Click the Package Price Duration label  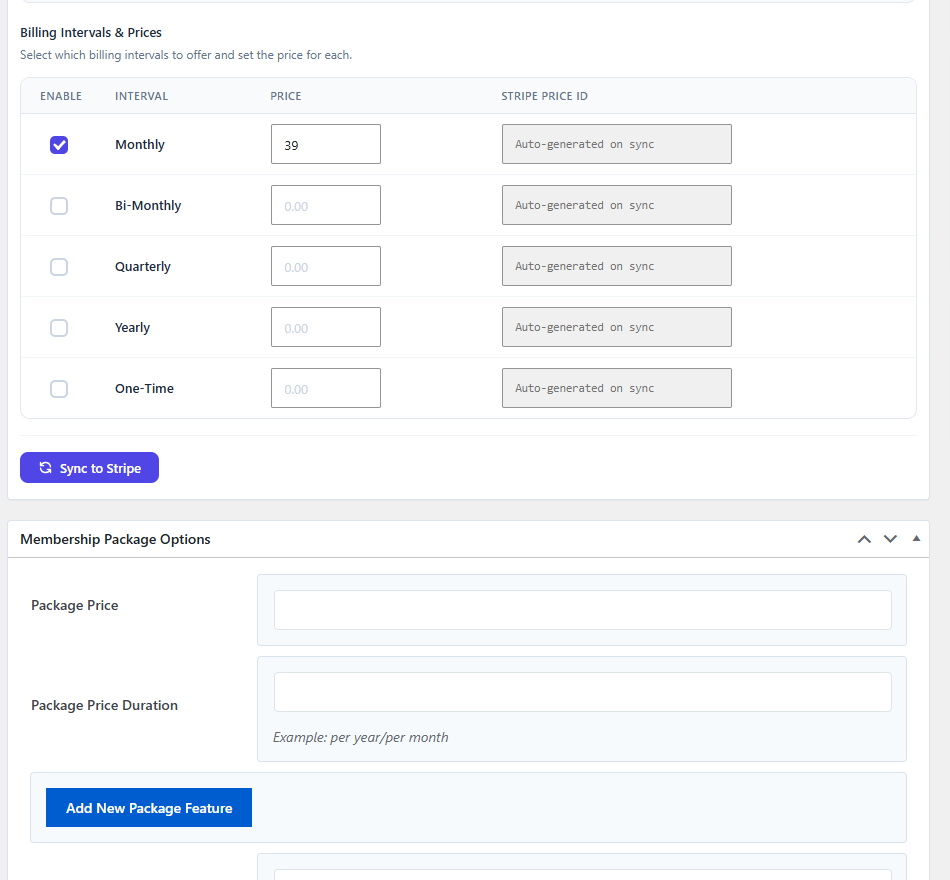[x=104, y=705]
